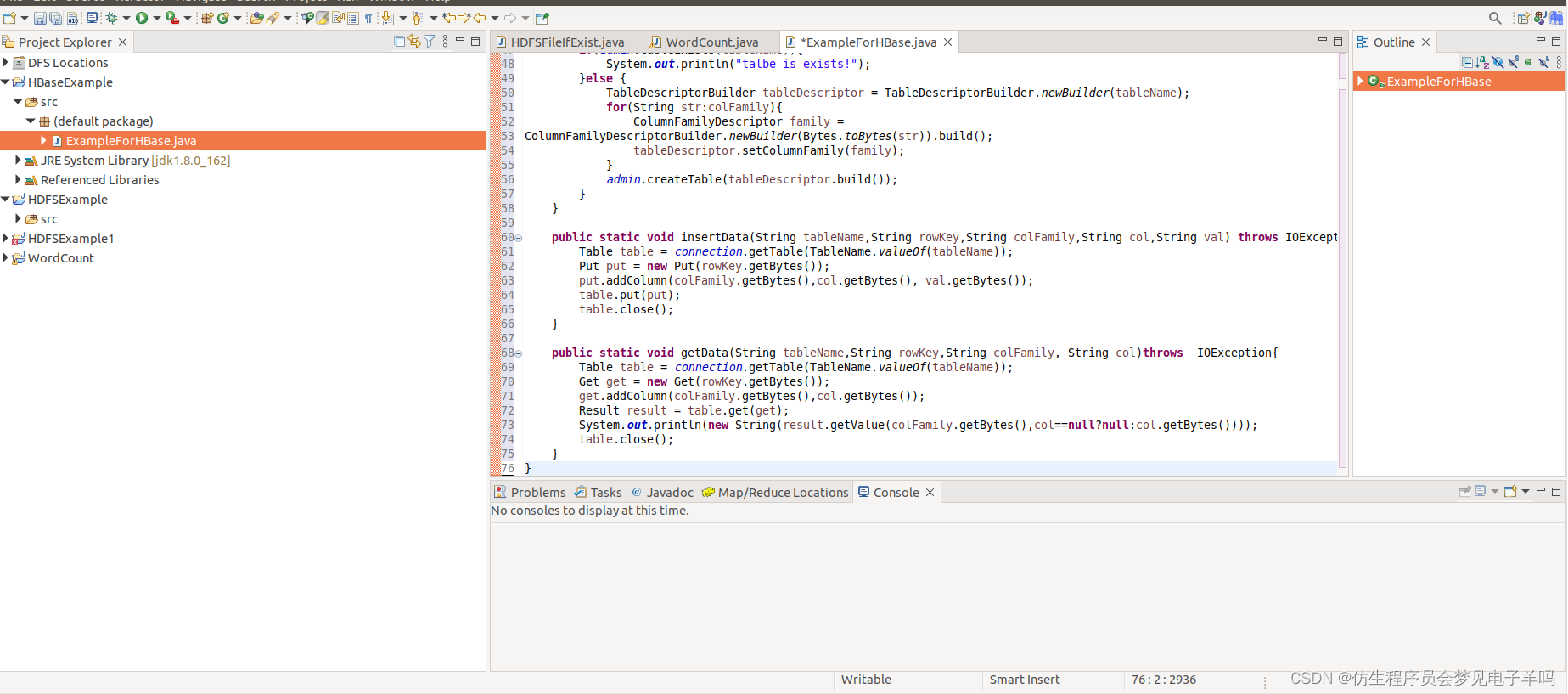The image size is (1568, 694).
Task: Select the HDFSExample1 project
Action: (x=70, y=238)
